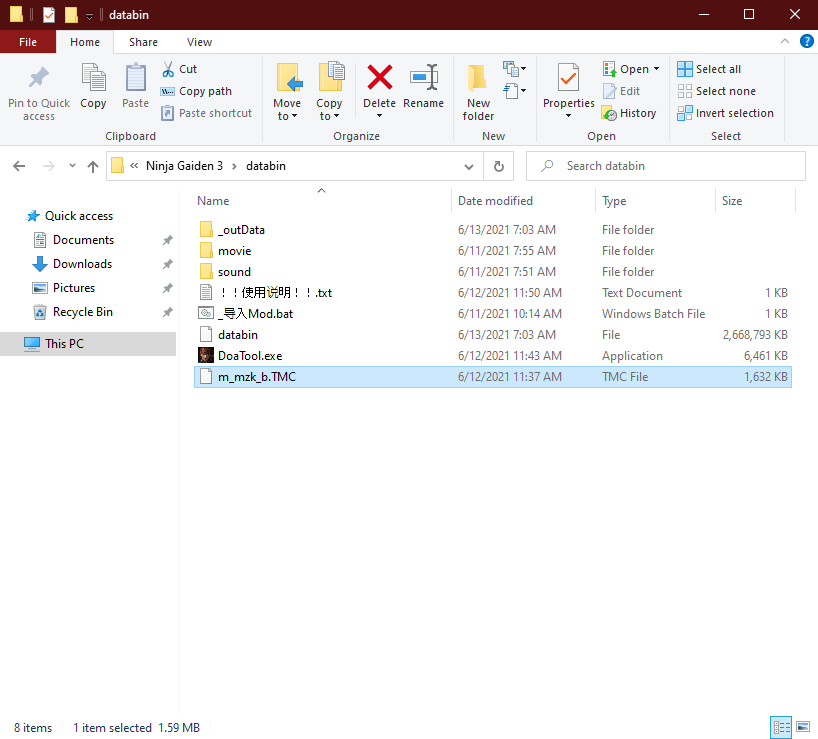Click Edit in Open group
This screenshot has height=739, width=818.
621,91
